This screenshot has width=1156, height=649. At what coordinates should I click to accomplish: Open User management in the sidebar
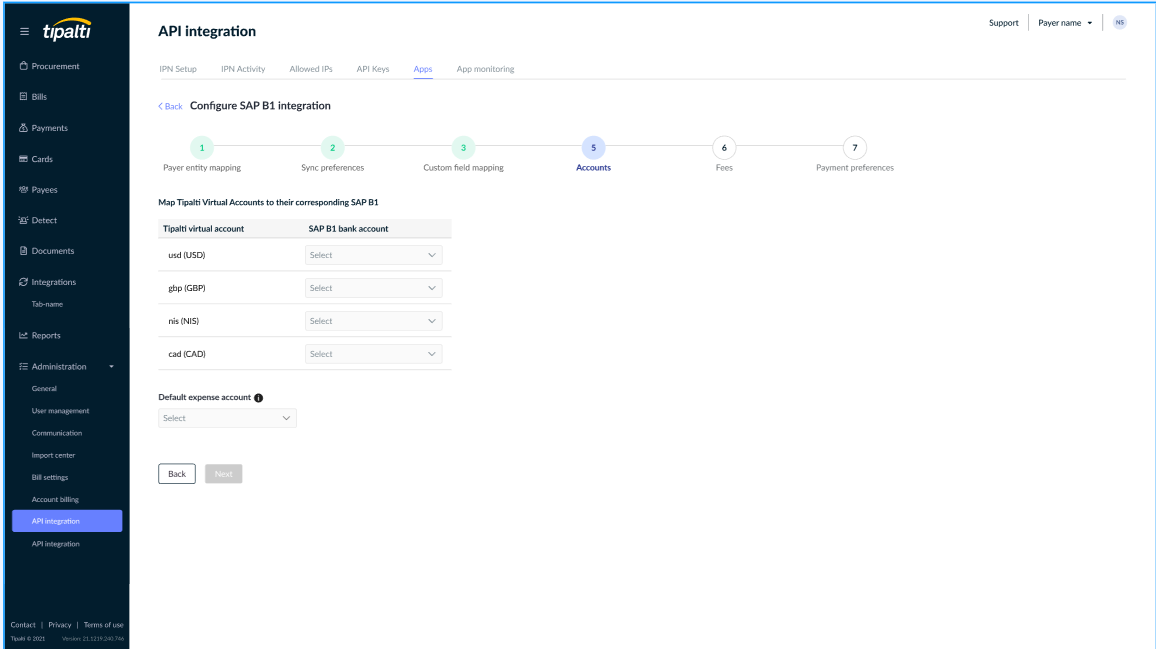pyautogui.click(x=60, y=411)
